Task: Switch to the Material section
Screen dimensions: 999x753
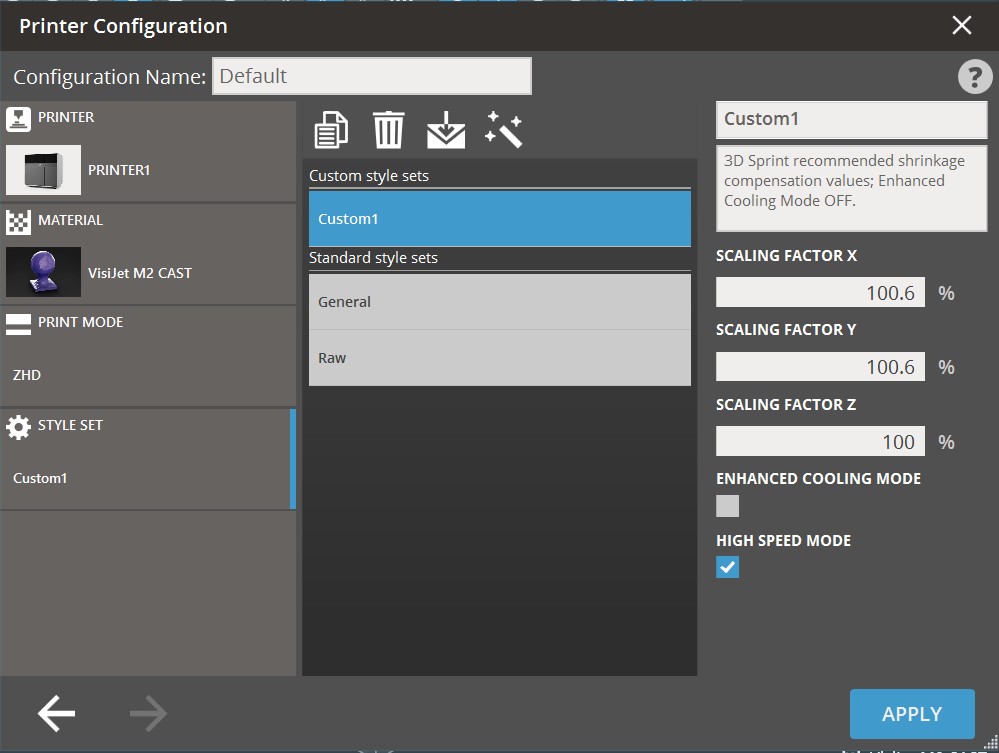Action: 147,253
